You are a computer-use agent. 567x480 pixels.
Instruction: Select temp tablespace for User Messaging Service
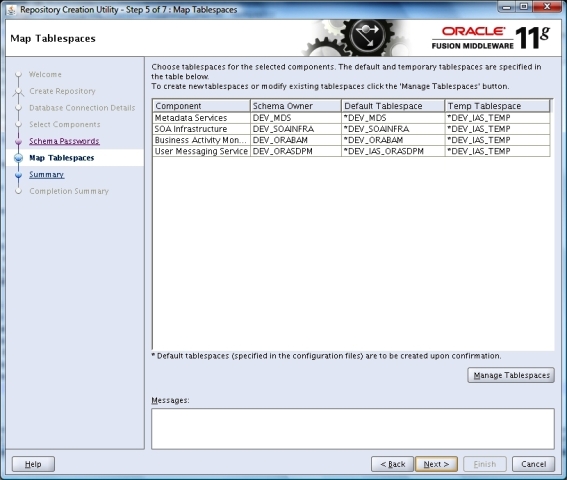pos(498,151)
